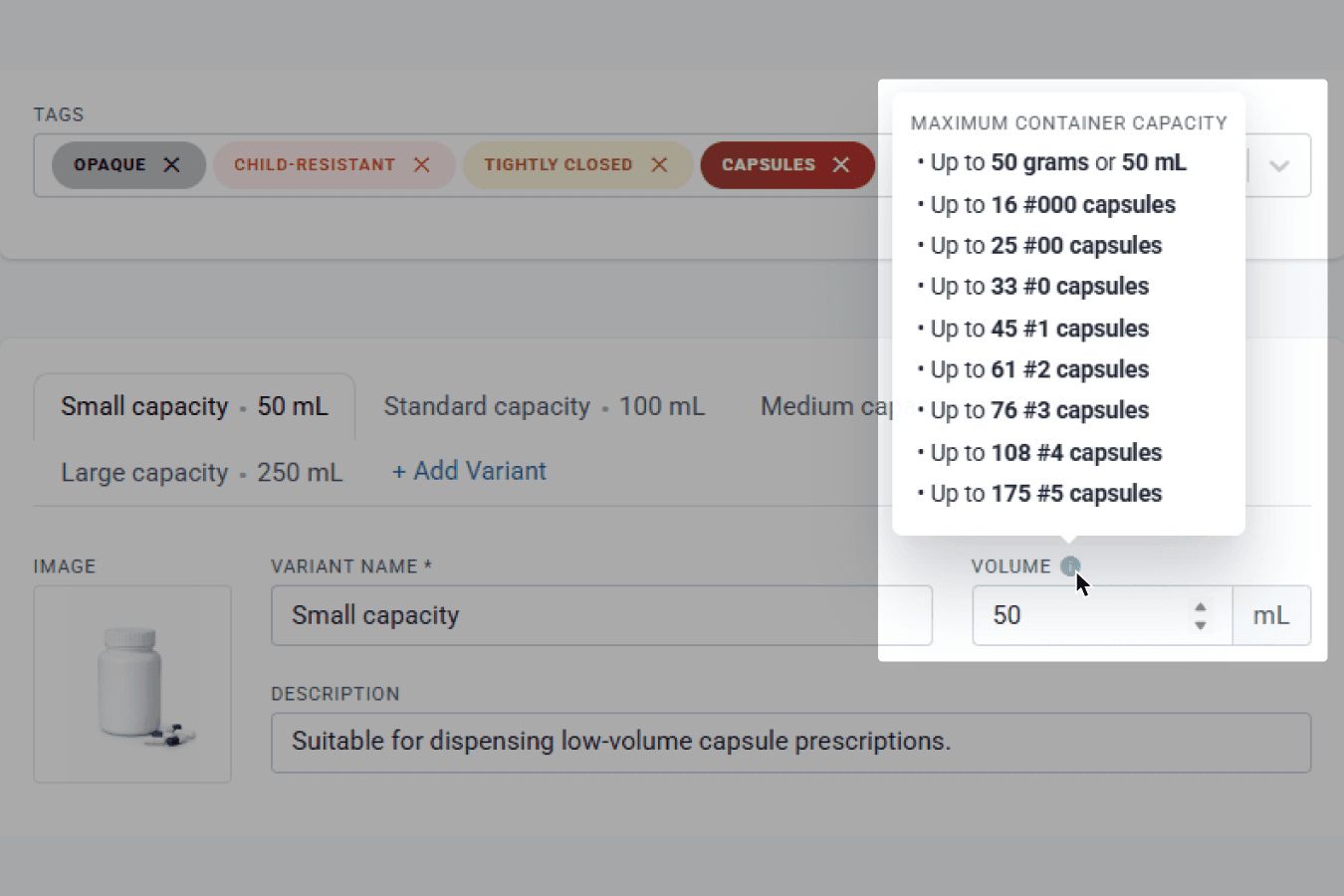Click the mL unit addon
Screen dimensions: 1344x896
1271,615
